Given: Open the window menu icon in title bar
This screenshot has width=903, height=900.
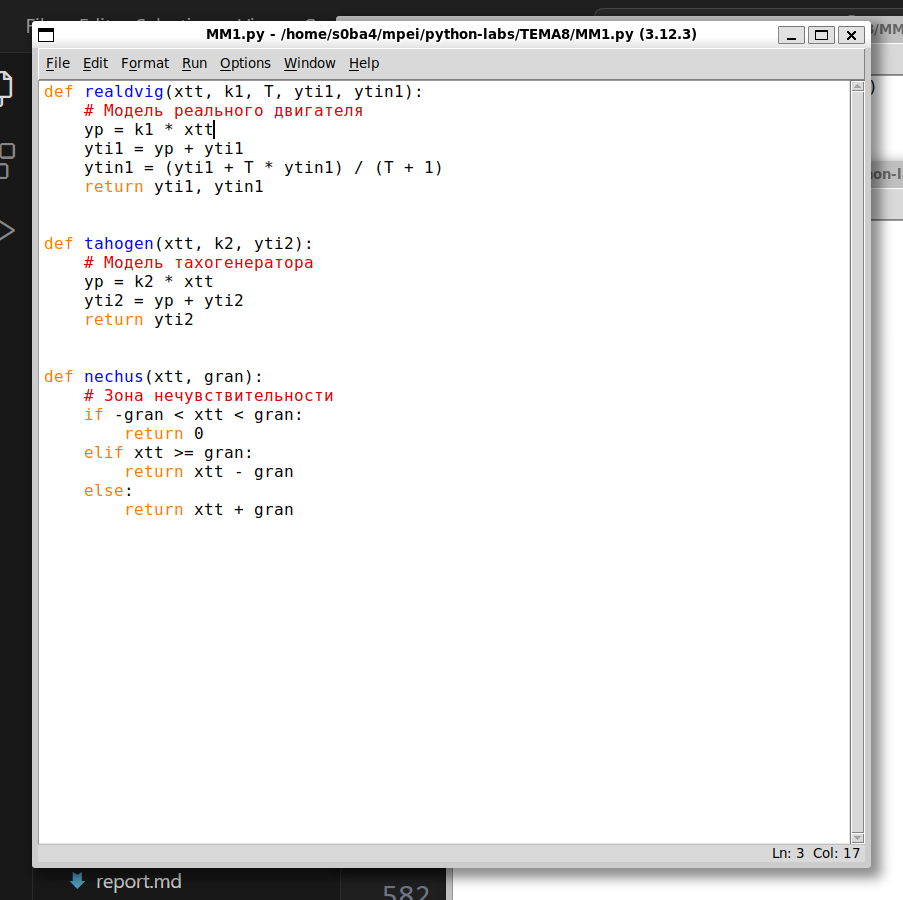Looking at the screenshot, I should tap(46, 35).
